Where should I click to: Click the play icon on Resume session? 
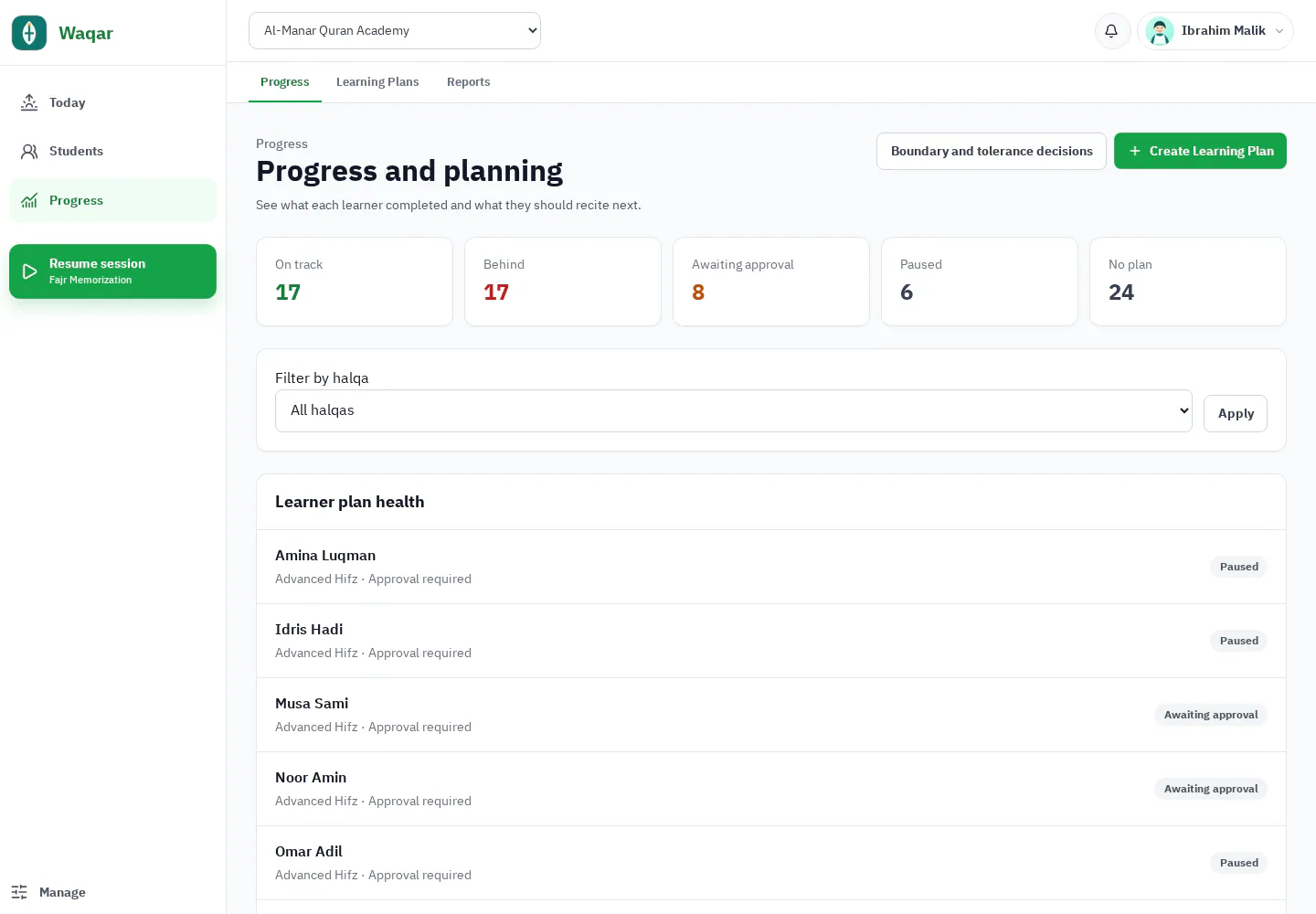click(x=29, y=271)
